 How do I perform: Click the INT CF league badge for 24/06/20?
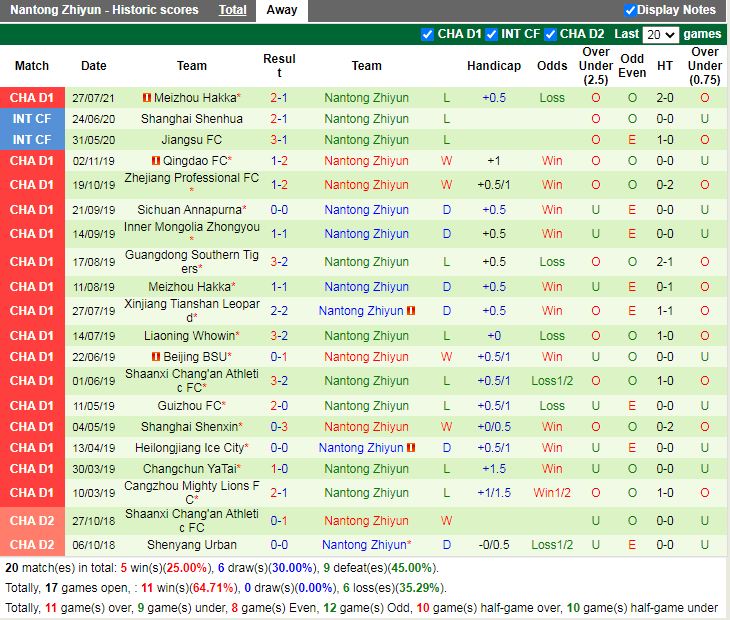[32, 119]
